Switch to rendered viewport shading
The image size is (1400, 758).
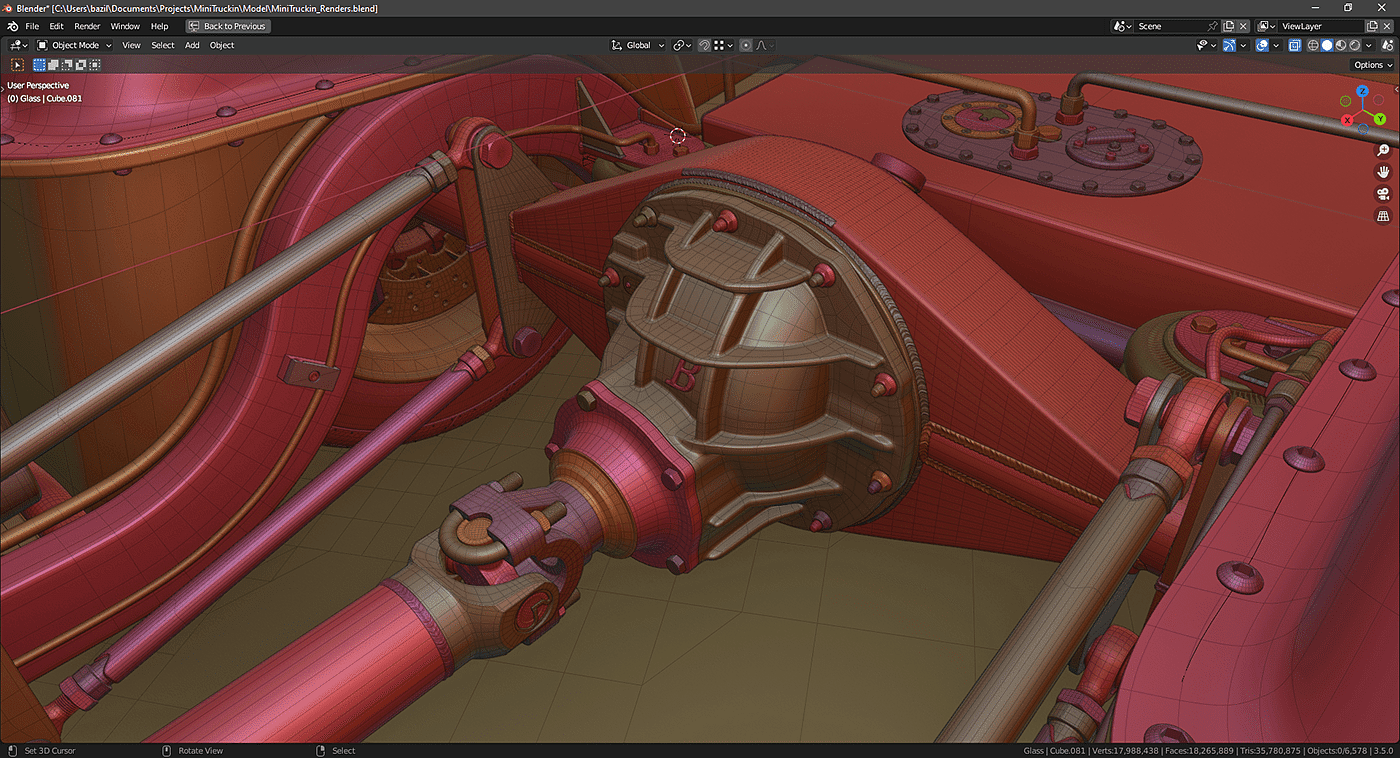1355,45
